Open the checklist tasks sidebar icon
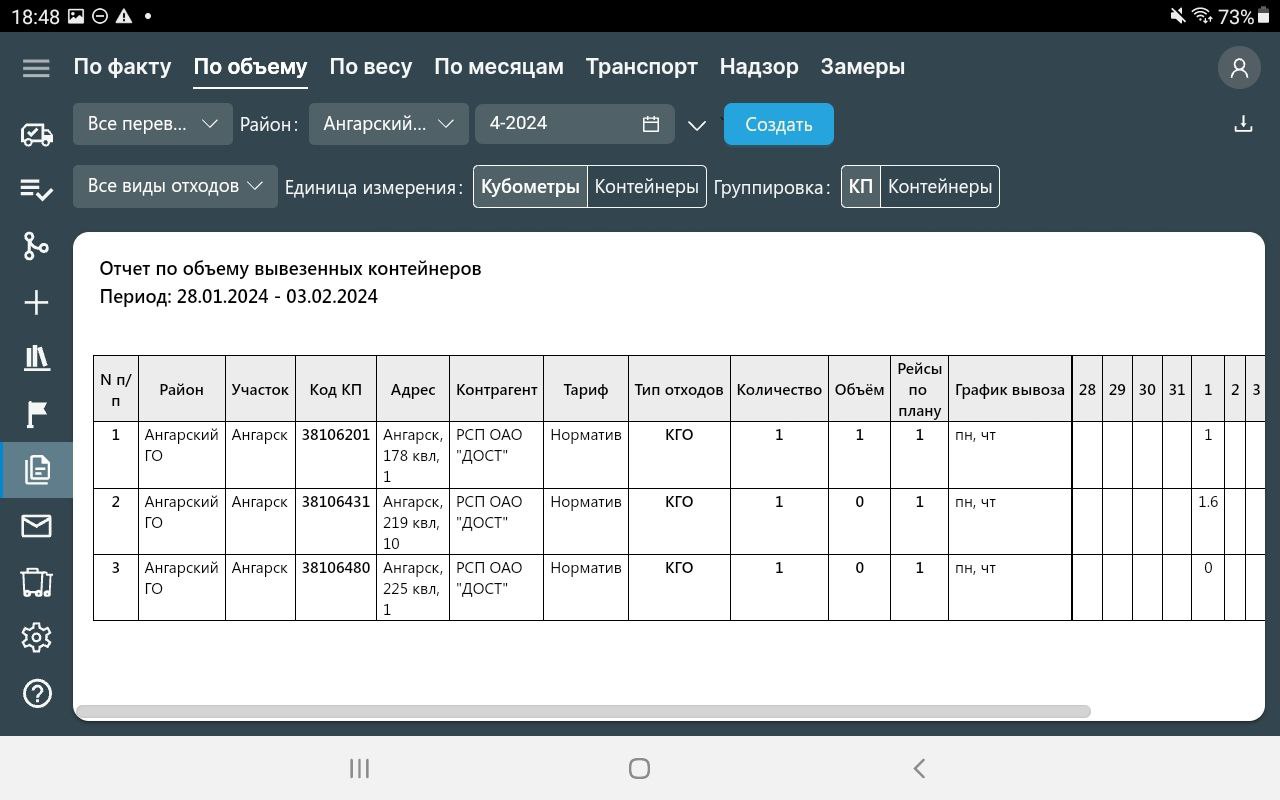Viewport: 1280px width, 800px height. click(x=36, y=190)
